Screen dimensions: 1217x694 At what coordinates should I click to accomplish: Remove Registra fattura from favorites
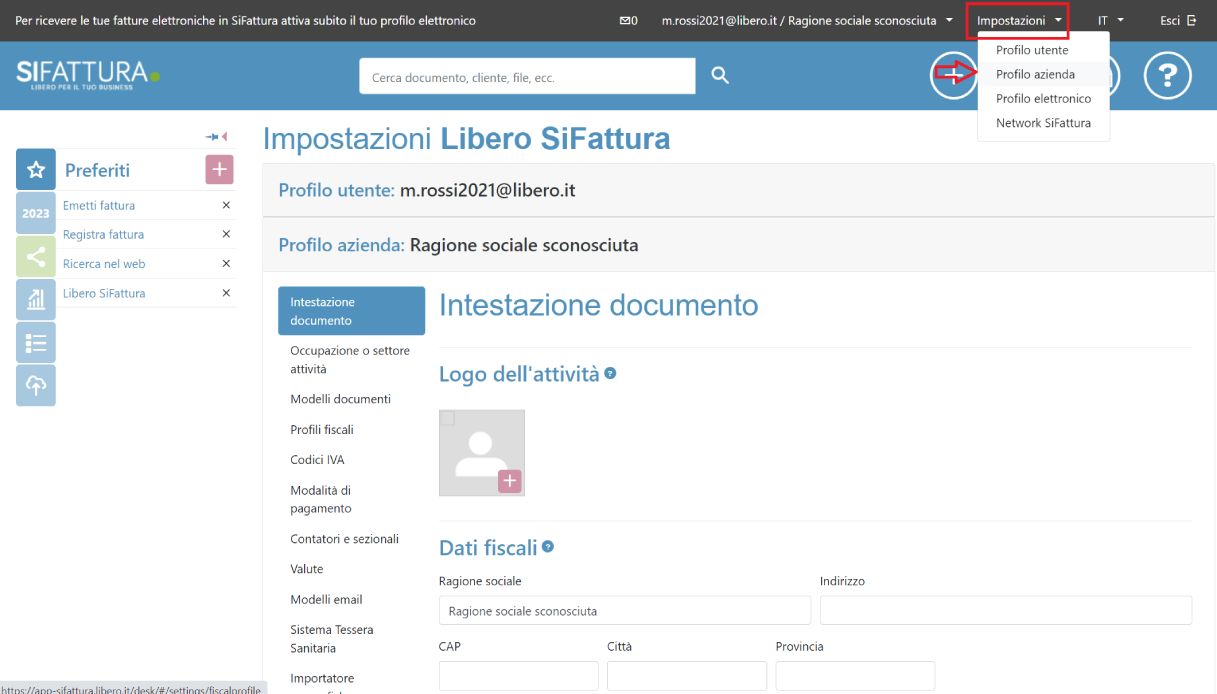226,234
